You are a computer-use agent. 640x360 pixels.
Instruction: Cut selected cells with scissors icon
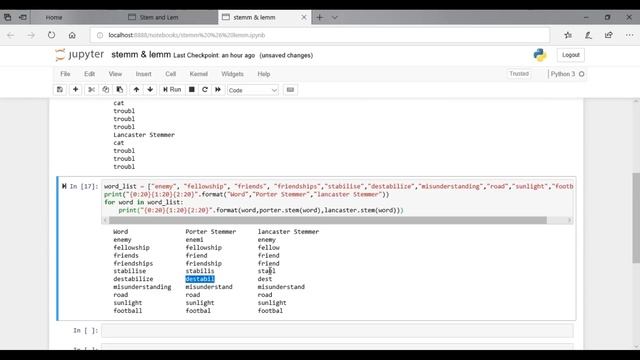(x=91, y=89)
